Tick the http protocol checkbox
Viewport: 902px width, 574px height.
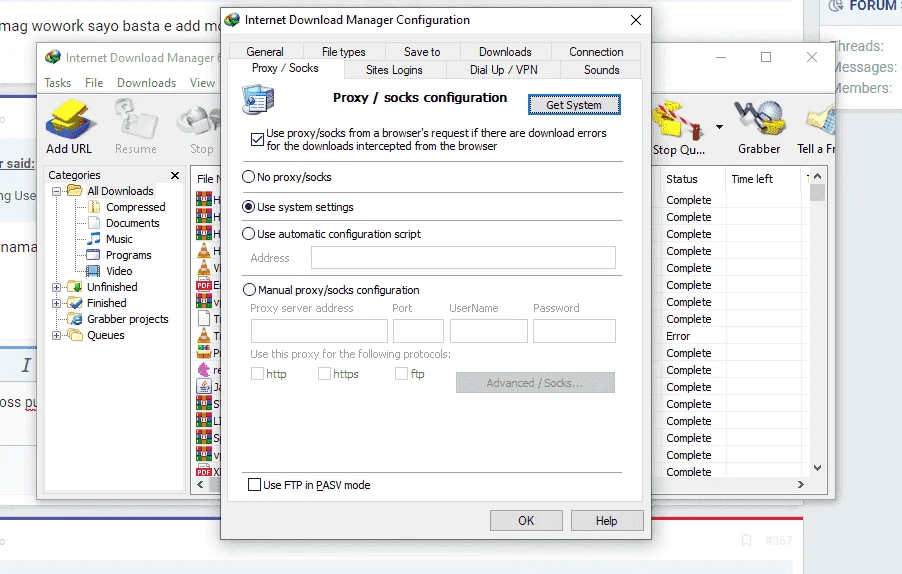(x=257, y=374)
